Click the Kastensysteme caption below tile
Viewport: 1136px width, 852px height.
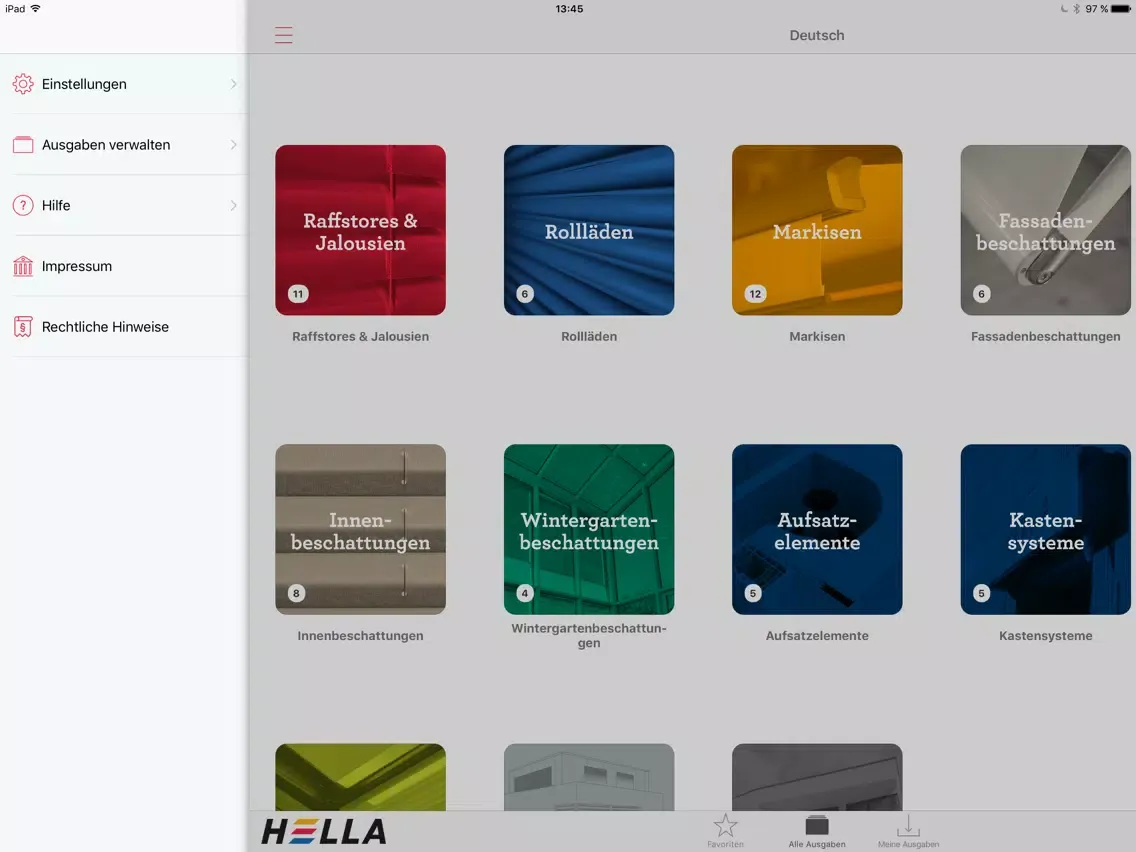coord(1045,635)
